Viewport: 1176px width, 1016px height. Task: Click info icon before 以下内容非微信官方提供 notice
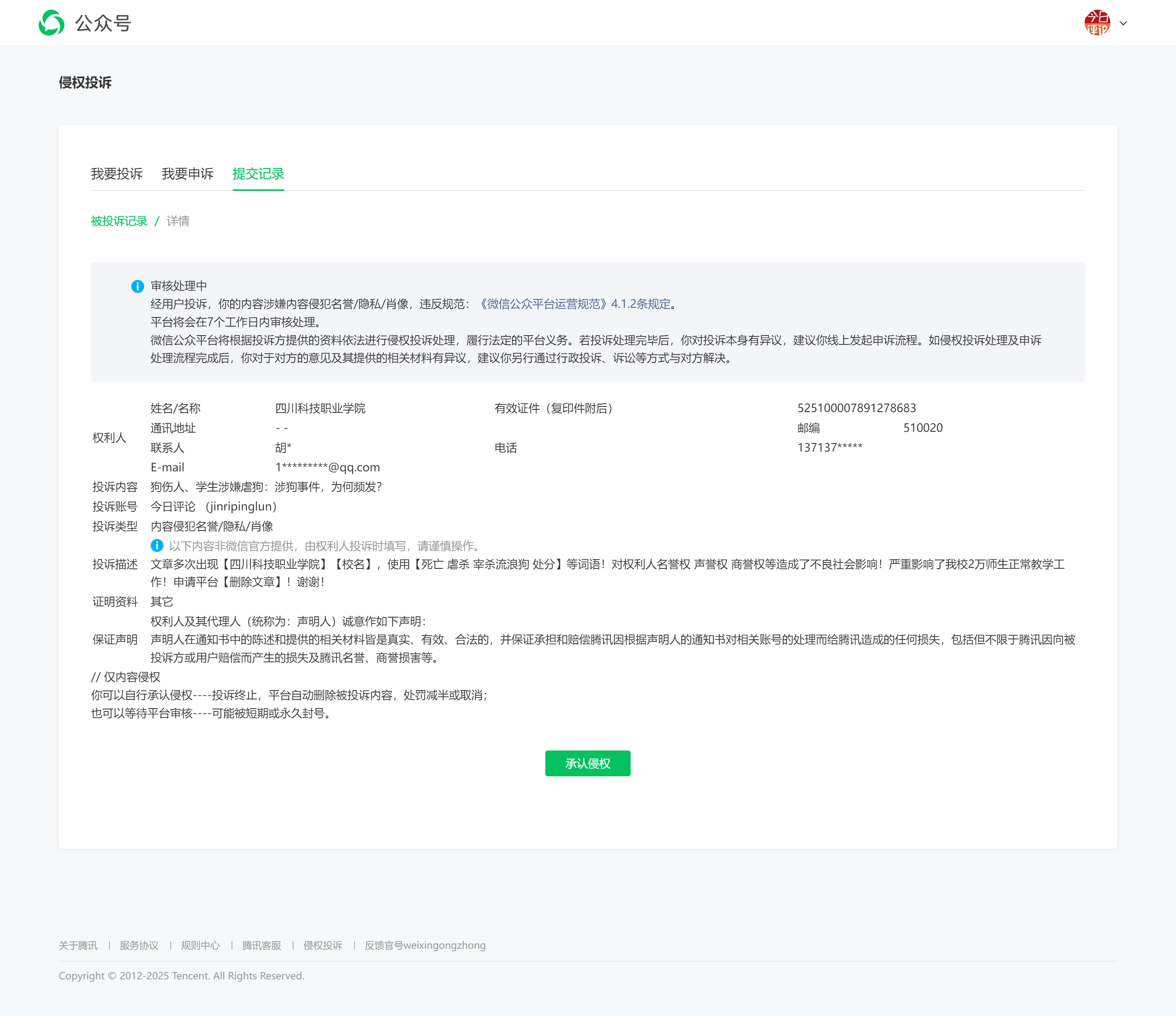point(157,545)
